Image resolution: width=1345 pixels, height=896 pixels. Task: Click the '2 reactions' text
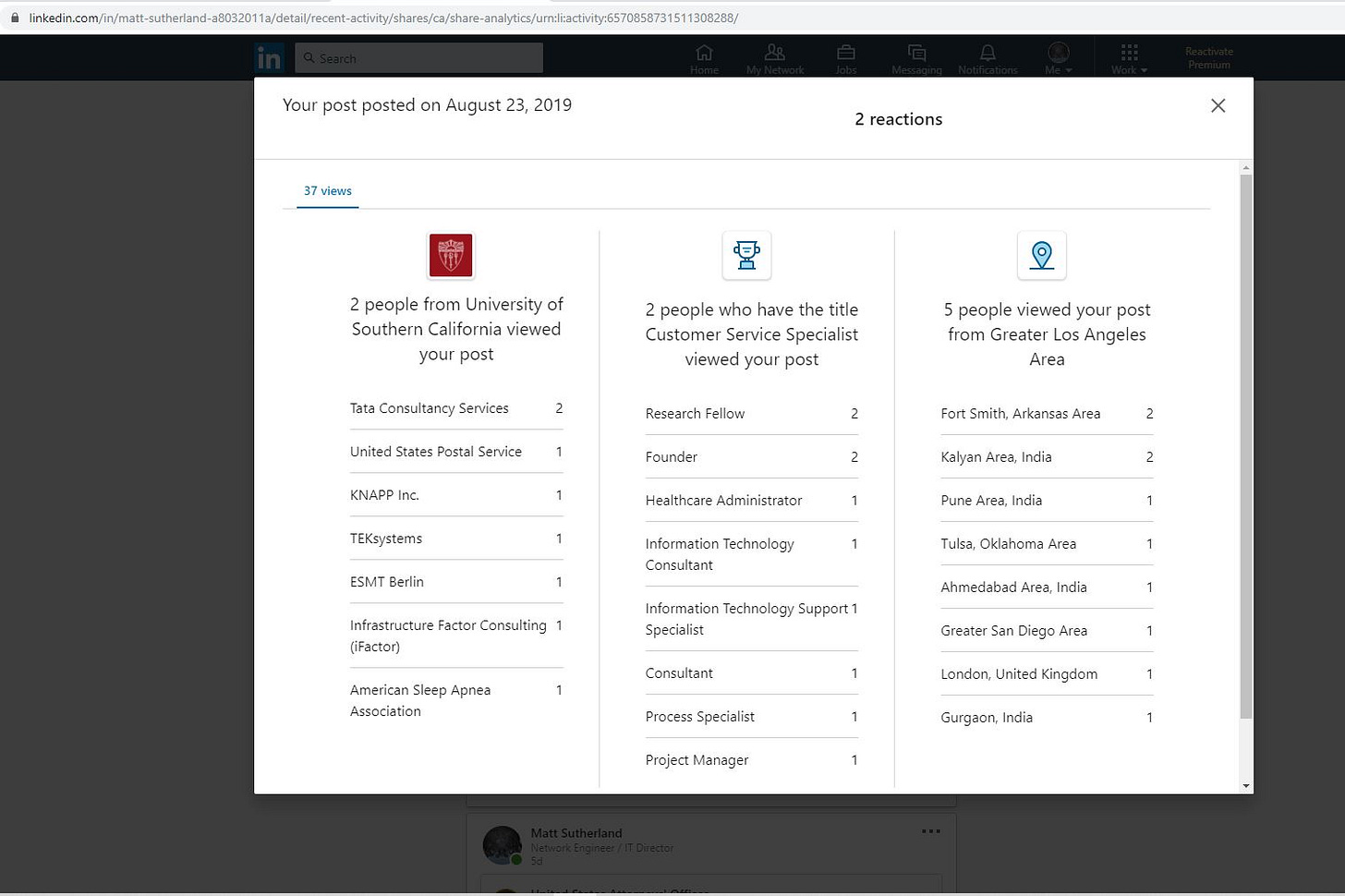899,119
